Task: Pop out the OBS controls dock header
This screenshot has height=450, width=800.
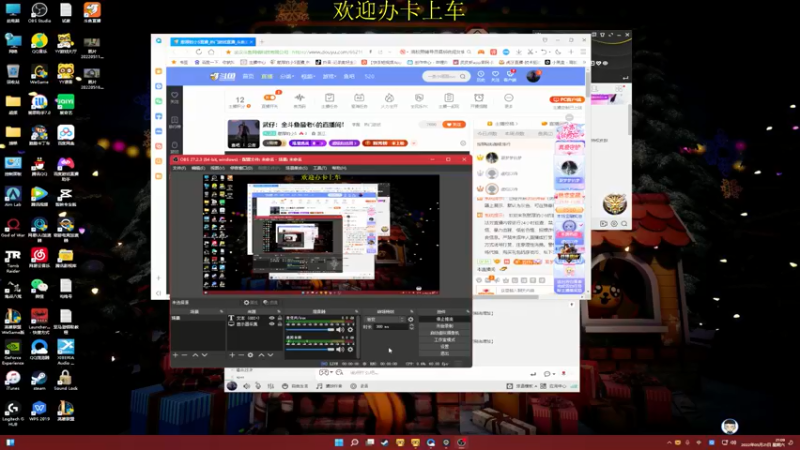Action: (468, 311)
